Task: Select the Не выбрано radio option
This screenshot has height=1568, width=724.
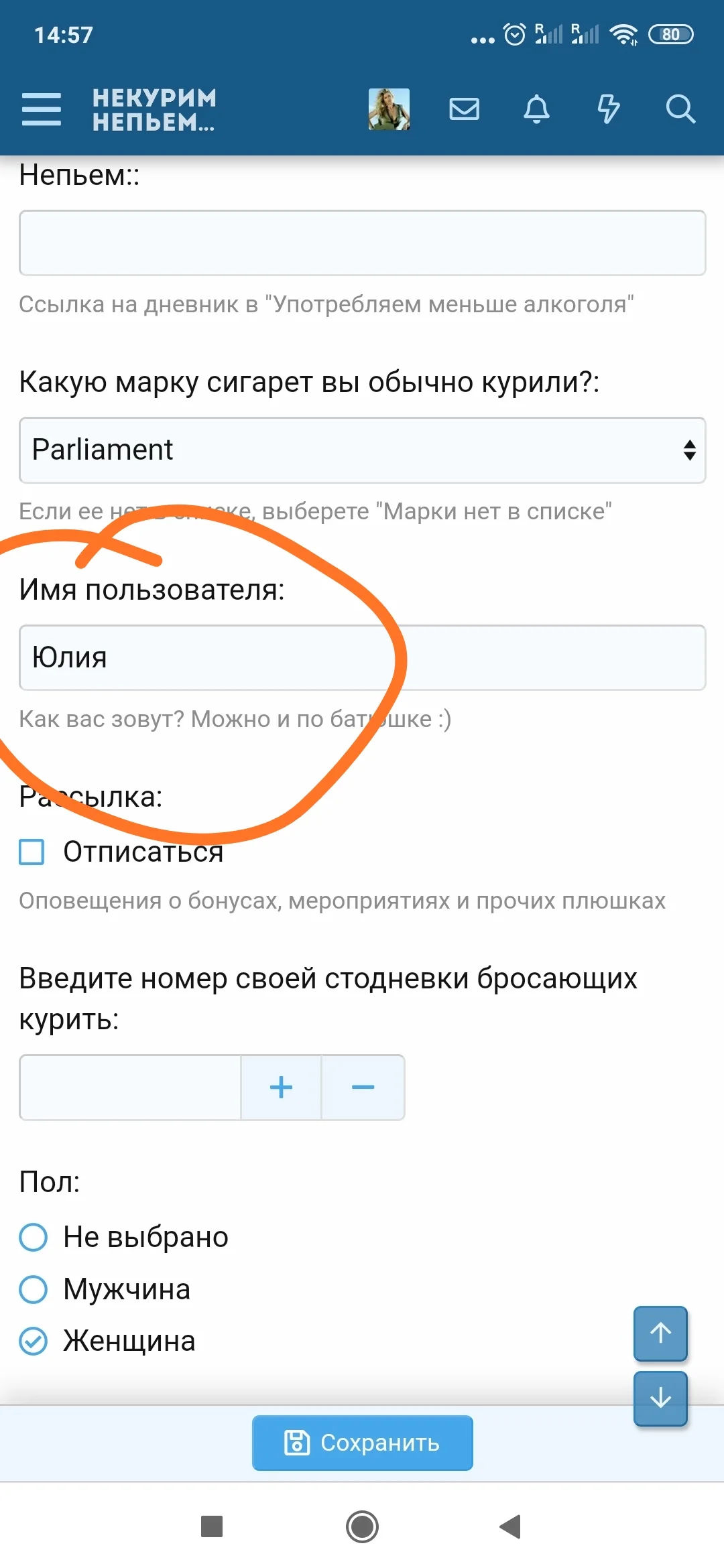Action: click(x=34, y=1237)
